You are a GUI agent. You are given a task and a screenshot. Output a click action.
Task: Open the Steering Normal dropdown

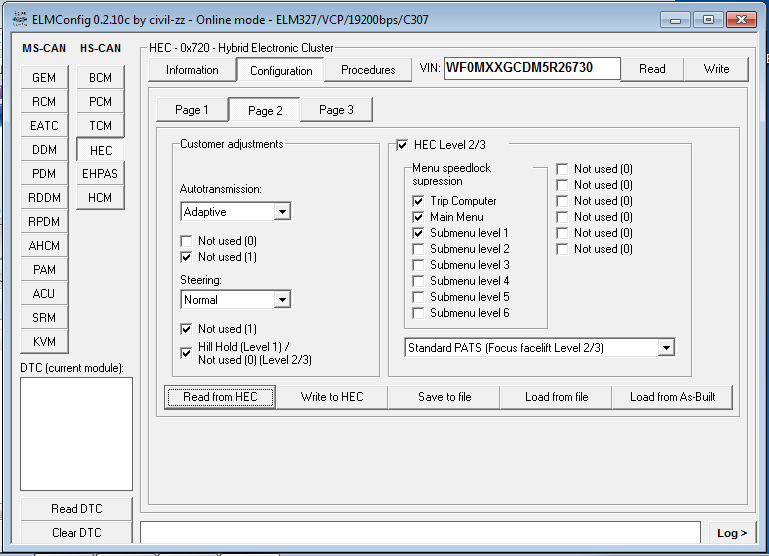(x=282, y=300)
